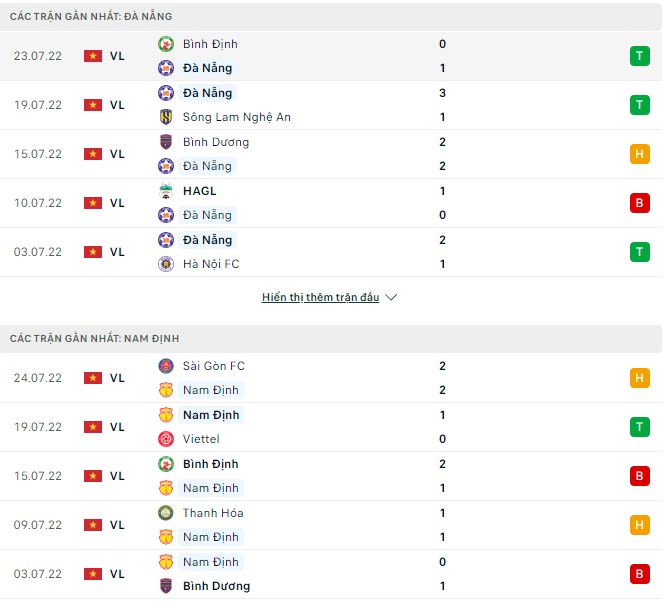Click the red B badge for the HAGL match

(639, 203)
